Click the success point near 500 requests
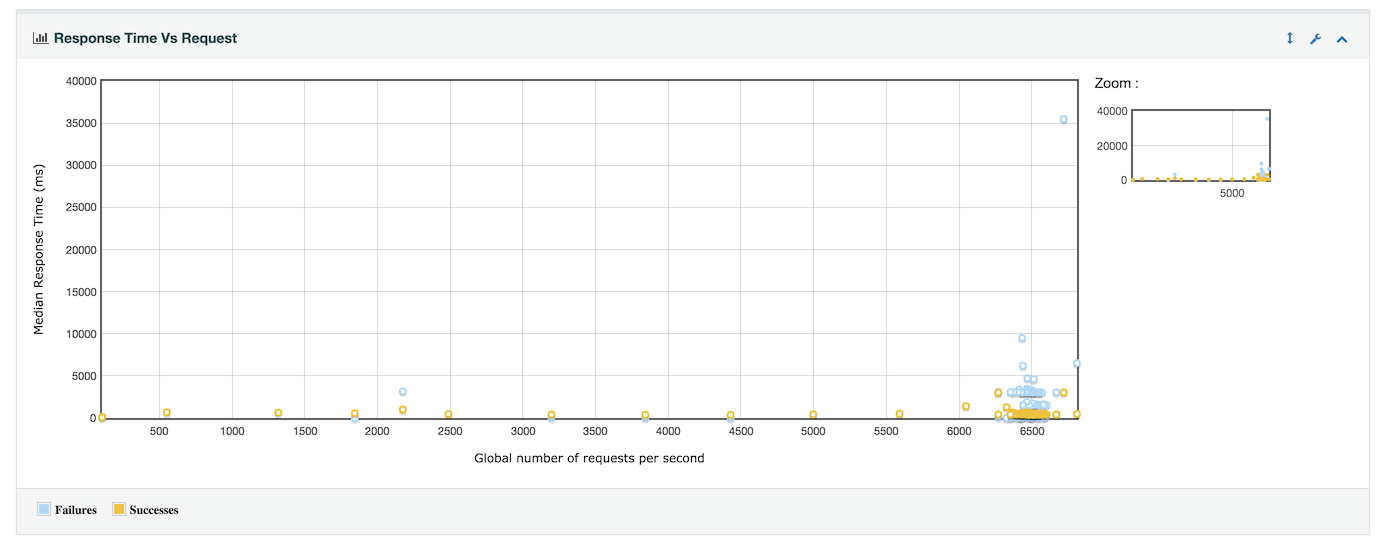The height and width of the screenshot is (545, 1380). point(167,413)
